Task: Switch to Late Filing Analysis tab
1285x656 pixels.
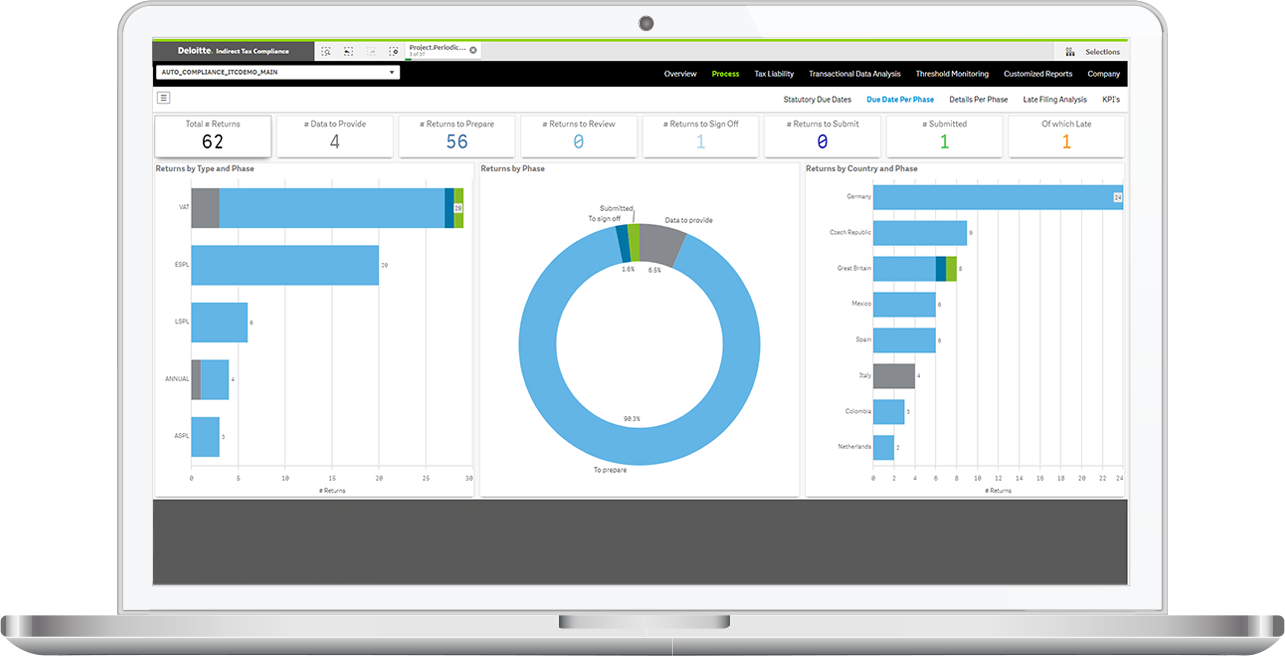Action: (1054, 100)
